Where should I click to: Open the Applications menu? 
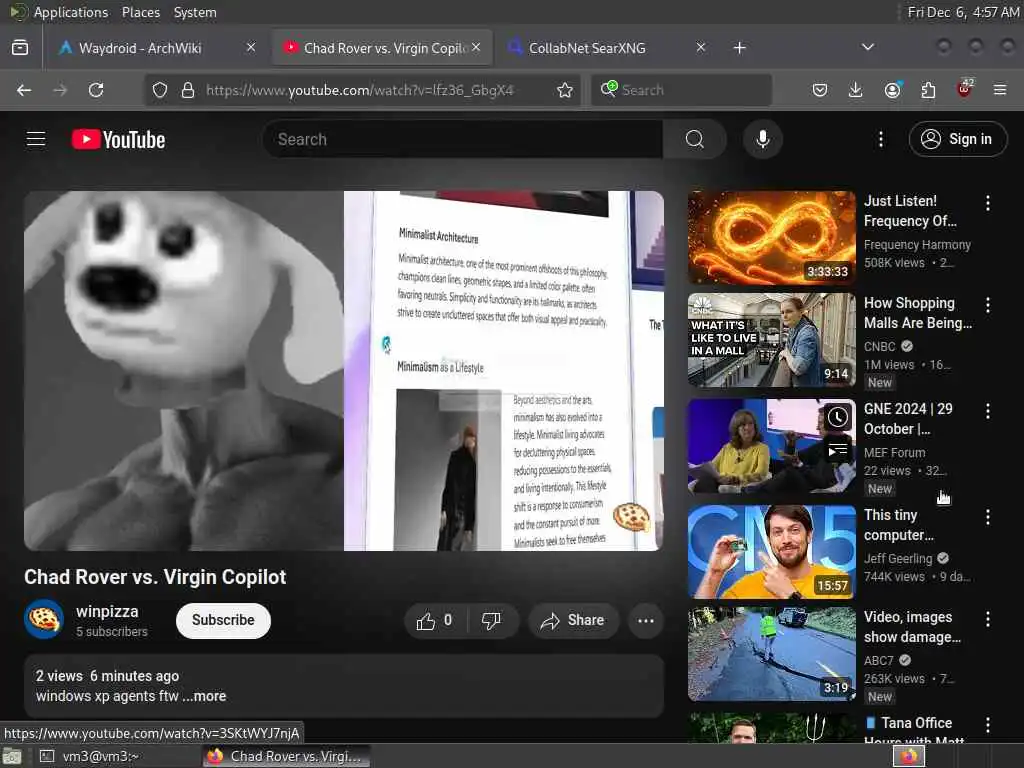tap(60, 12)
